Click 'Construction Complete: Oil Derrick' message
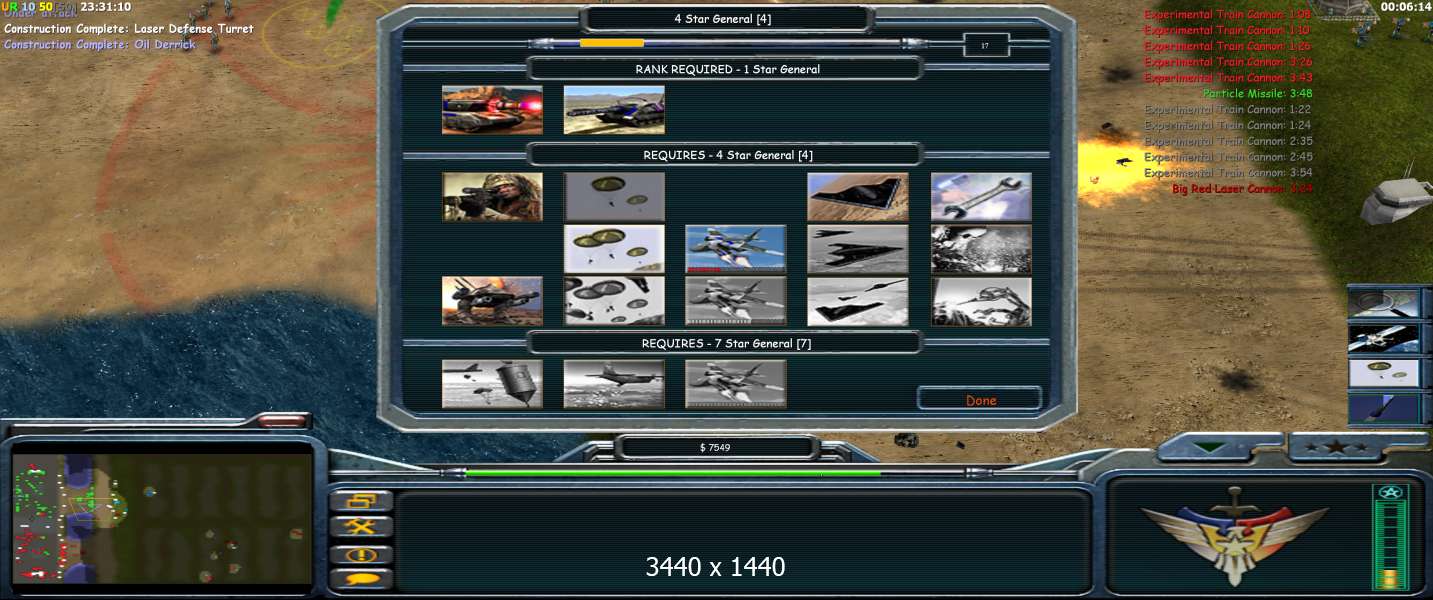 pyautogui.click(x=100, y=45)
